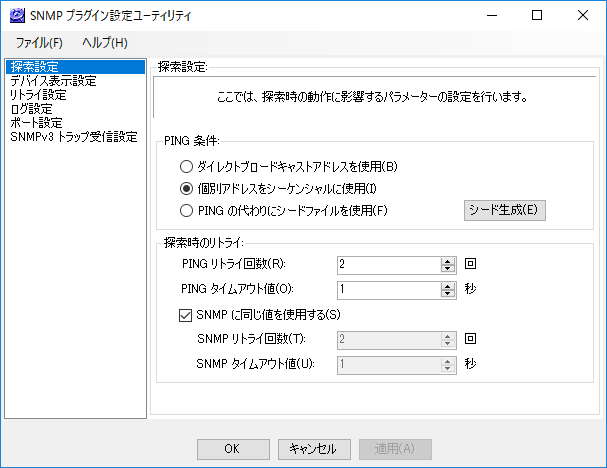Select 個別アドレスをシーケンシャルに使用 radio option
Screen dimensions: 607x468
coord(186,189)
